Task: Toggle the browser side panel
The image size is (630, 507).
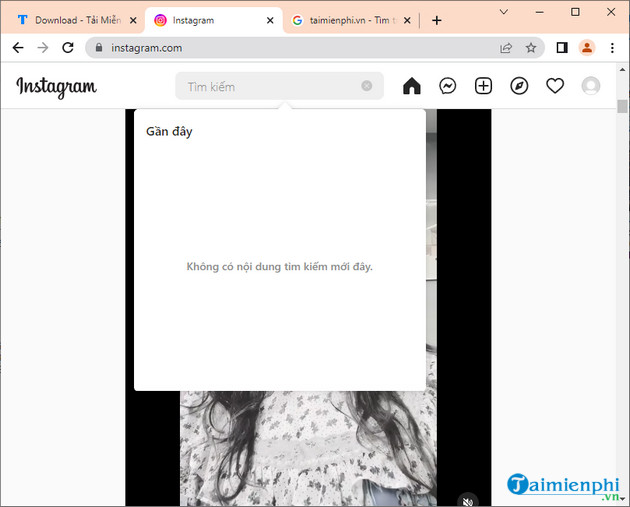Action: coord(562,47)
